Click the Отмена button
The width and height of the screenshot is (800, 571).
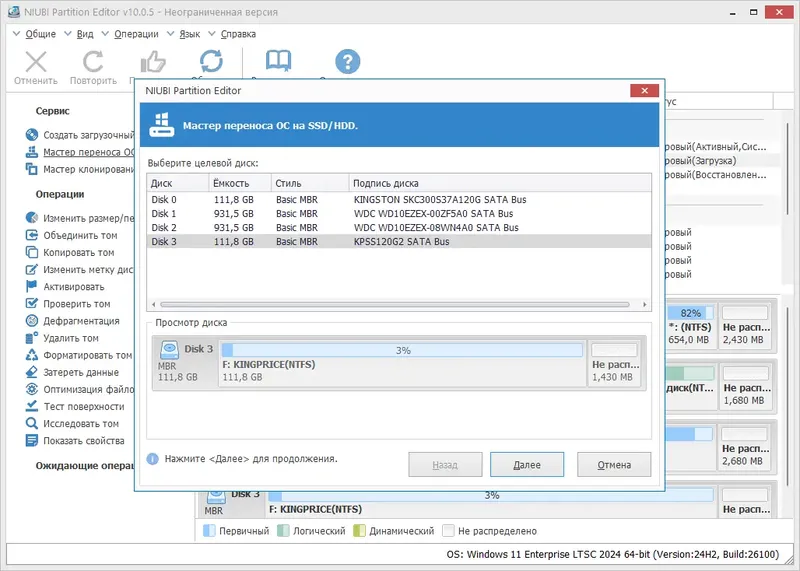pos(614,464)
